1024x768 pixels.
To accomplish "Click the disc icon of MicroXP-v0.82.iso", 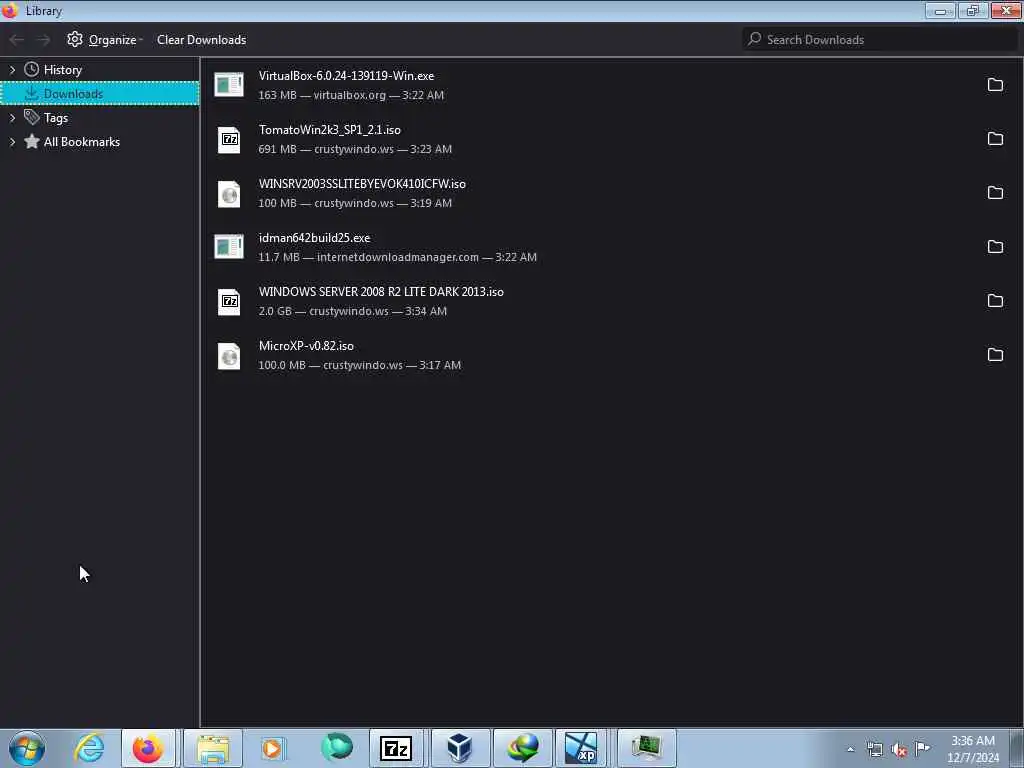I will click(x=229, y=356).
